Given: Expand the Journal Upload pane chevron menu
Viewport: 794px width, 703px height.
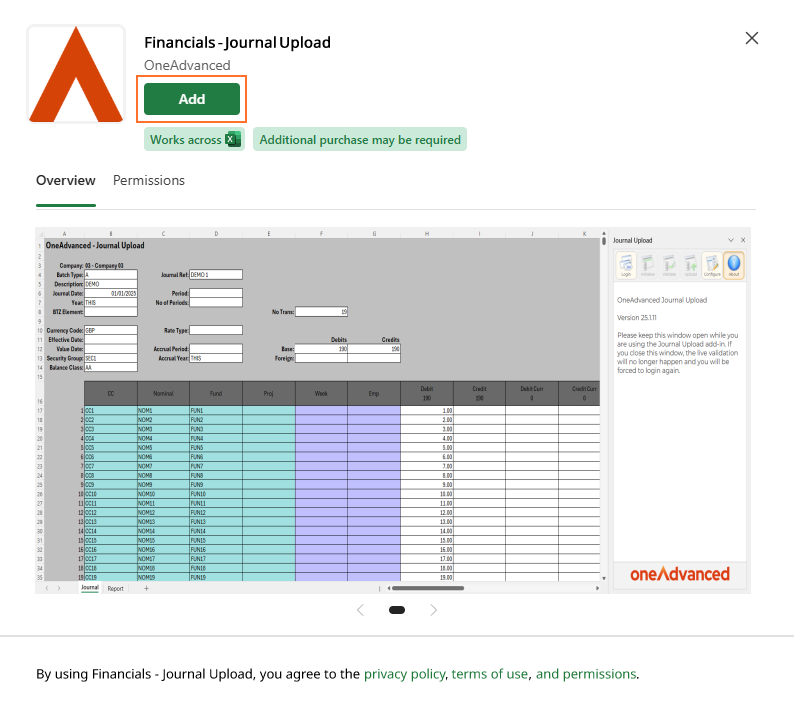Looking at the screenshot, I should tap(731, 240).
